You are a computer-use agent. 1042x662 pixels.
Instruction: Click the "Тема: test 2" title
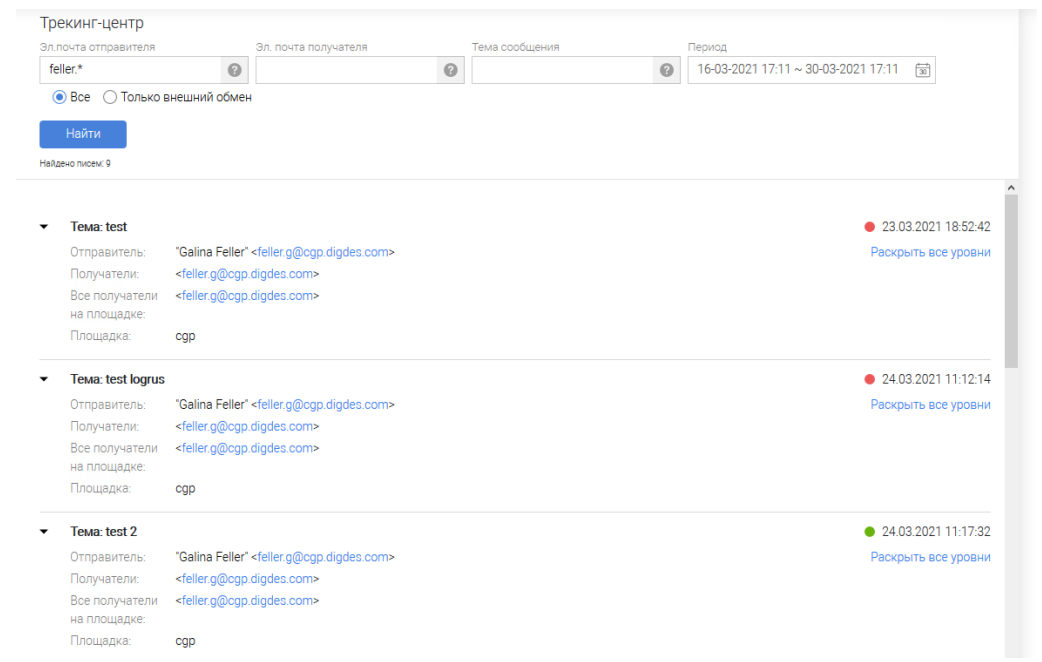point(104,531)
